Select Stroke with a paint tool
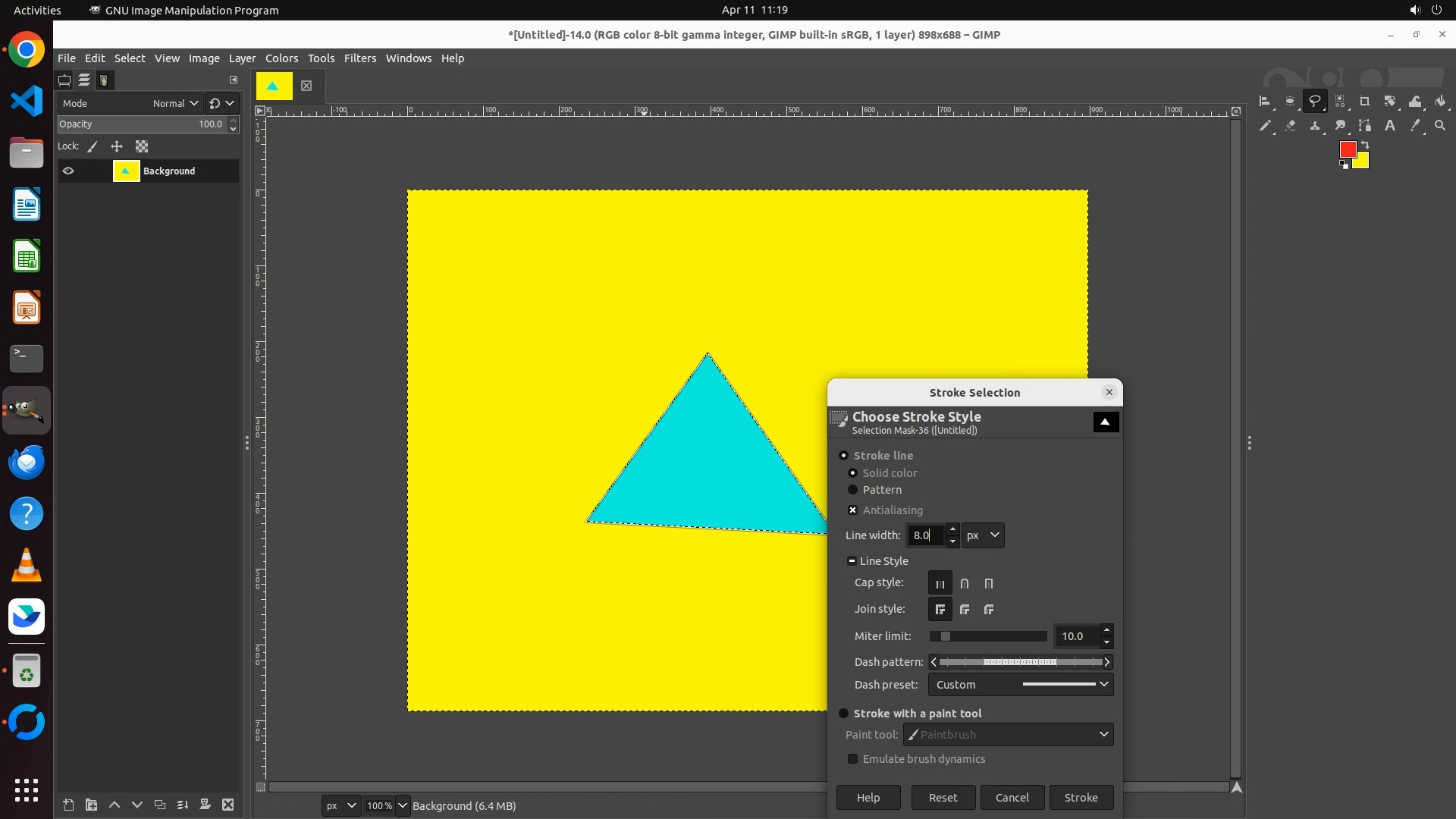1456x819 pixels. point(843,714)
